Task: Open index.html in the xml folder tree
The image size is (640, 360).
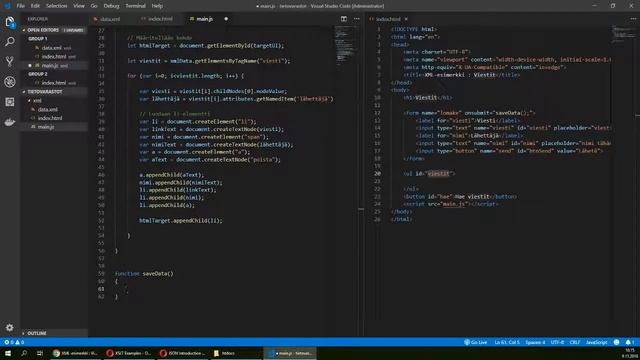Action: click(50, 118)
